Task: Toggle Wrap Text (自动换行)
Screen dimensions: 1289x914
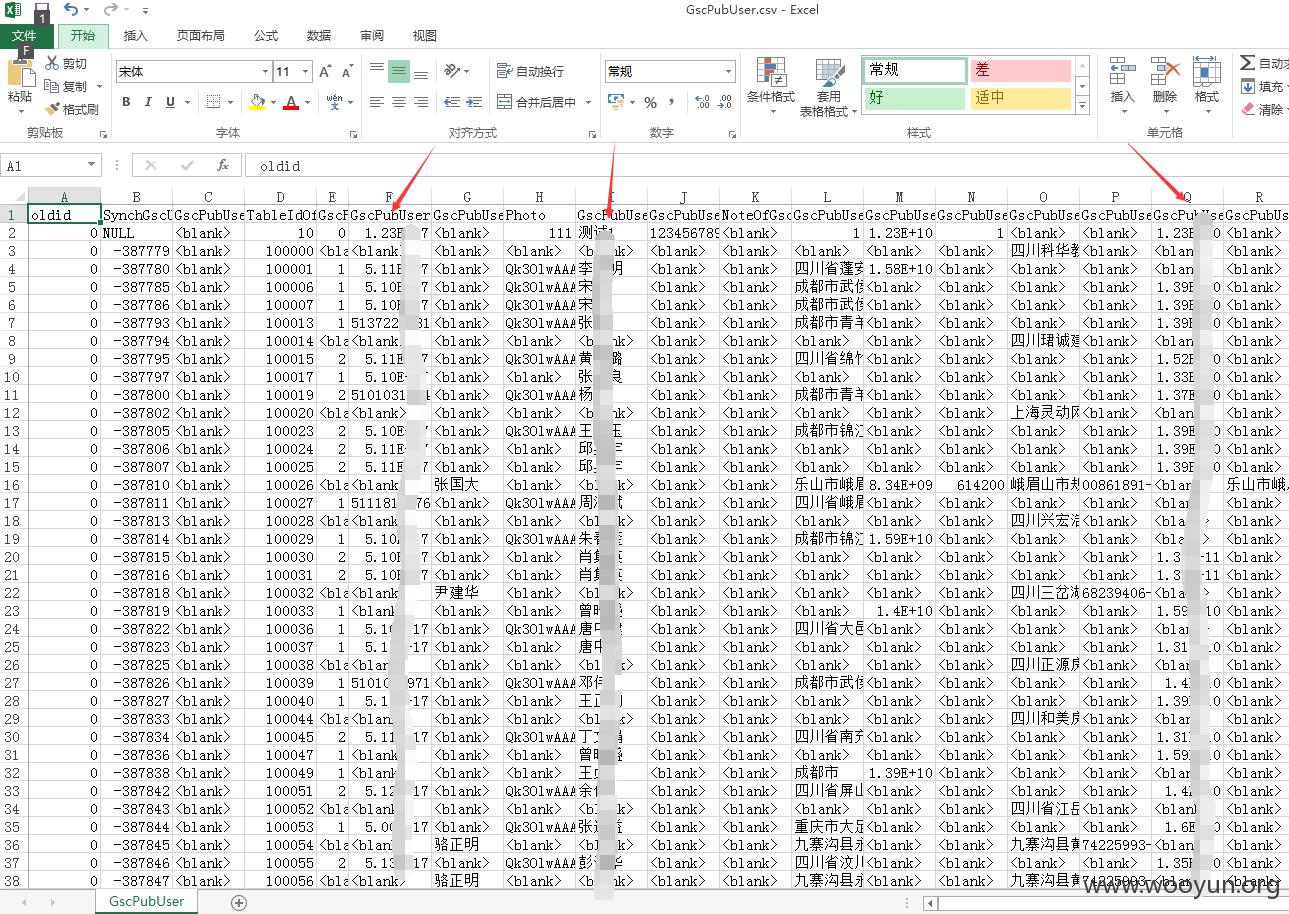Action: 530,71
